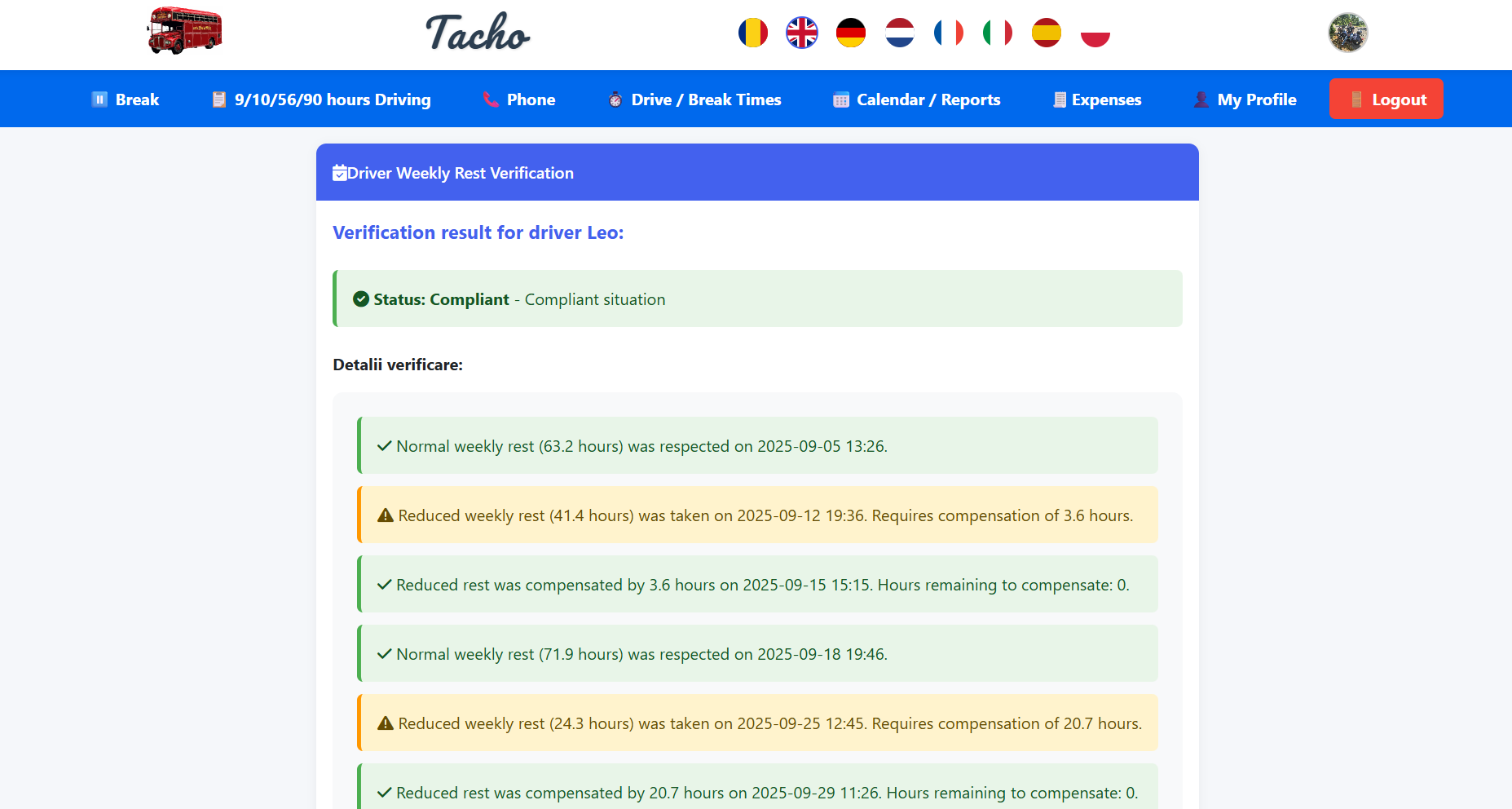
Task: Click the Status: Compliant banner
Action: point(758,299)
